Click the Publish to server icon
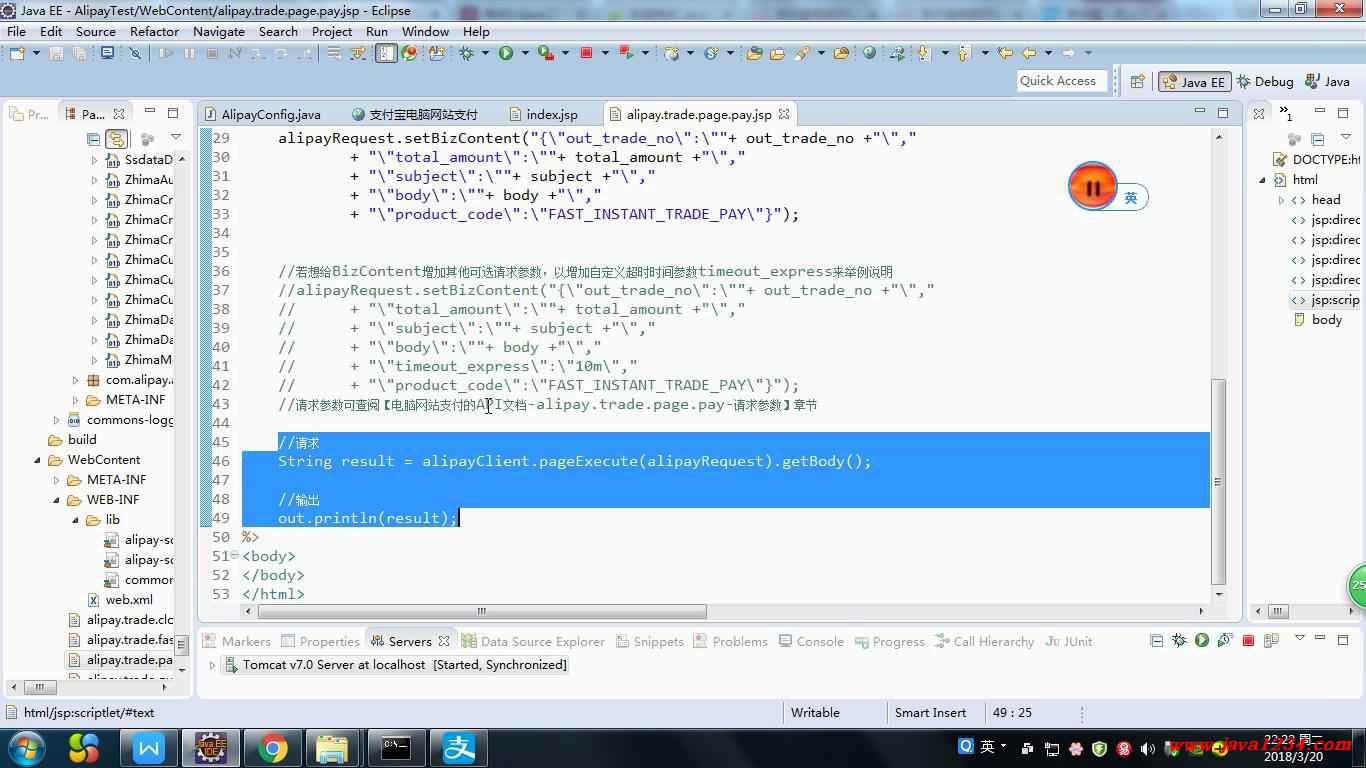 tap(1270, 641)
